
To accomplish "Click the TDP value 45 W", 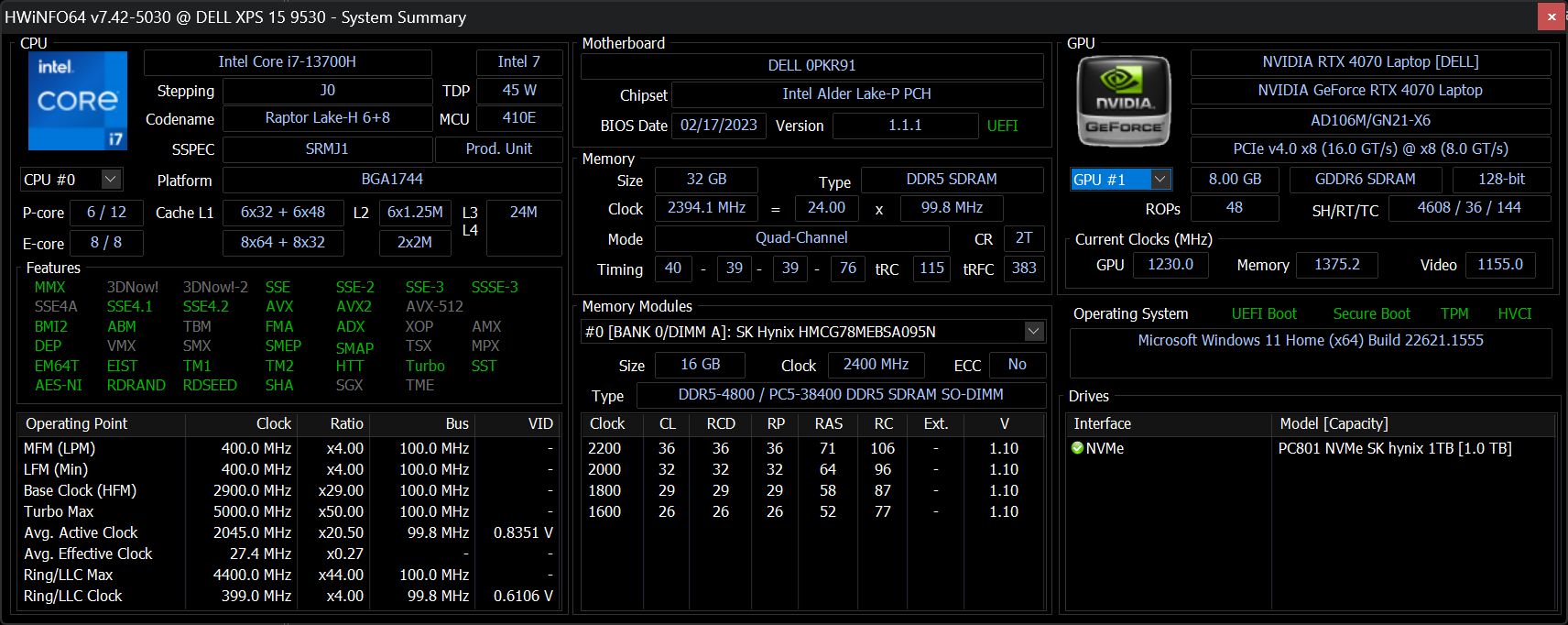I will coord(519,91).
